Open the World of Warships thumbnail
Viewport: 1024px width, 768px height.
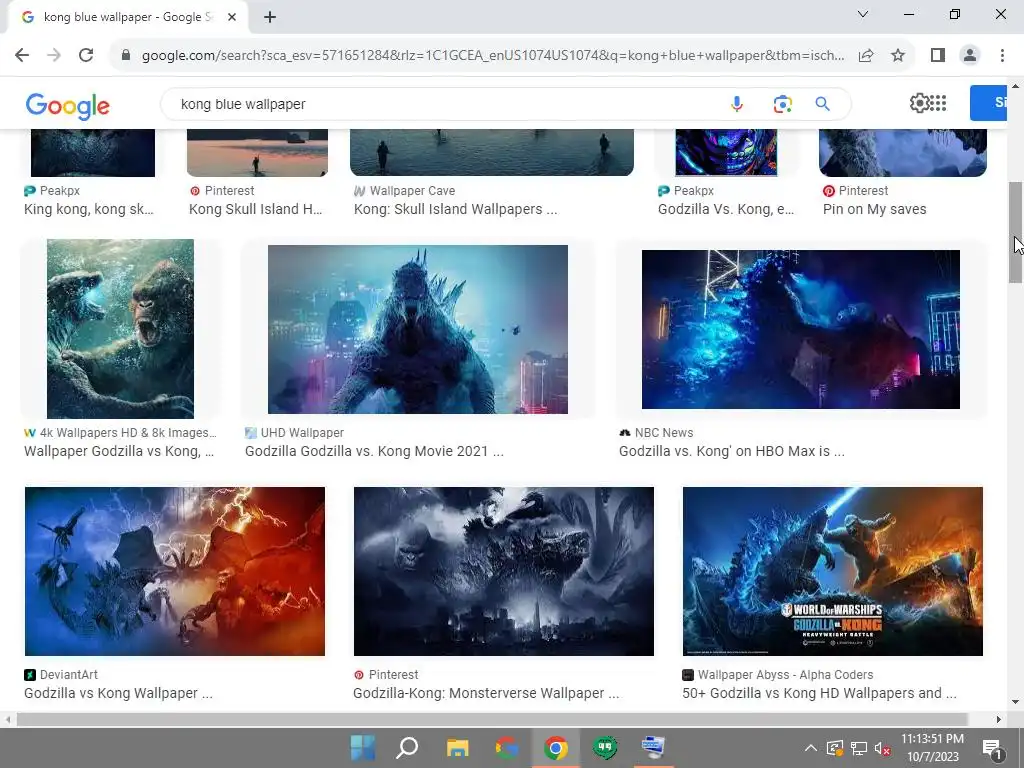click(833, 571)
